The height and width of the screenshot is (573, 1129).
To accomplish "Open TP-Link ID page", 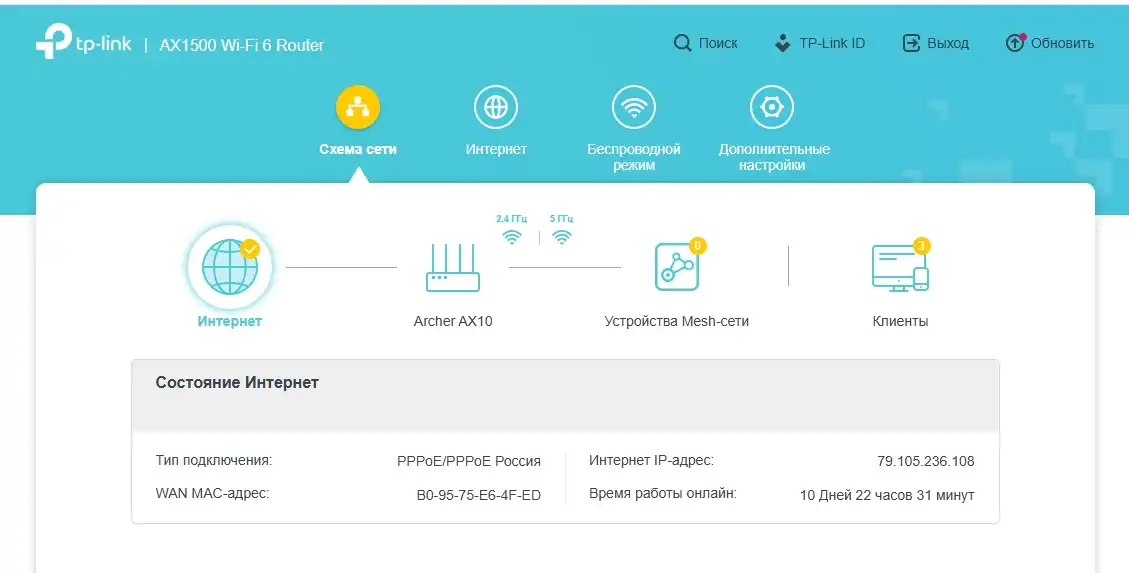I will coord(819,43).
